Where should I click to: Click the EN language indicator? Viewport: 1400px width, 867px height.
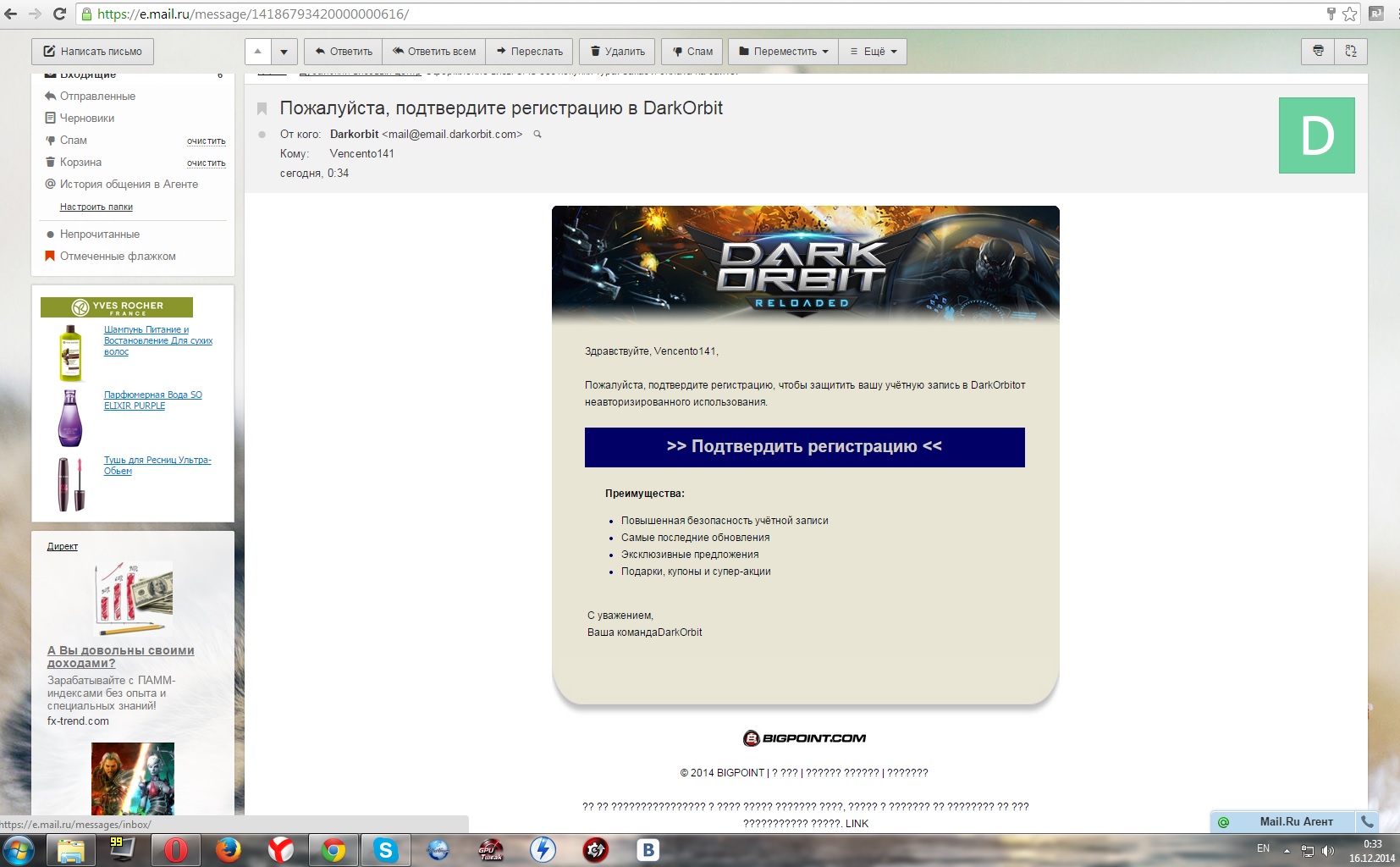click(1263, 848)
